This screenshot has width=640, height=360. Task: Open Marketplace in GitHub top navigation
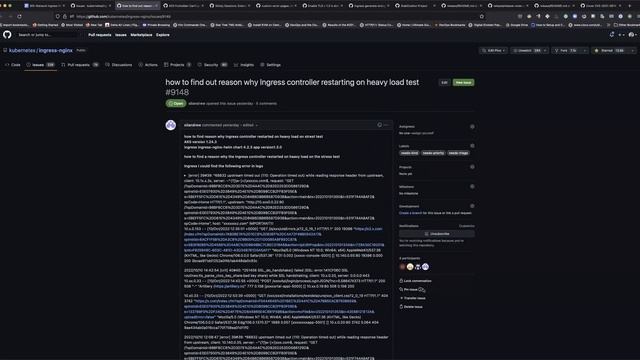141,35
